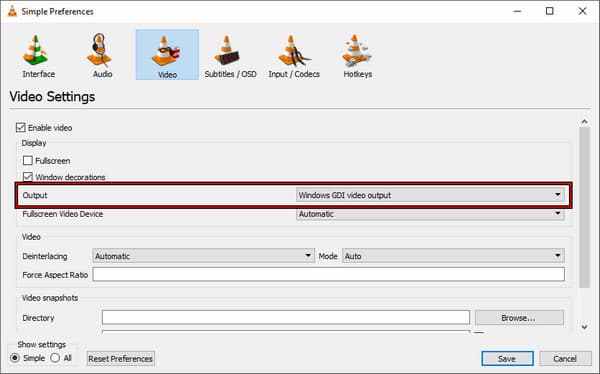The width and height of the screenshot is (600, 374).
Task: Click the Video Settings heading text
Action: click(x=52, y=96)
